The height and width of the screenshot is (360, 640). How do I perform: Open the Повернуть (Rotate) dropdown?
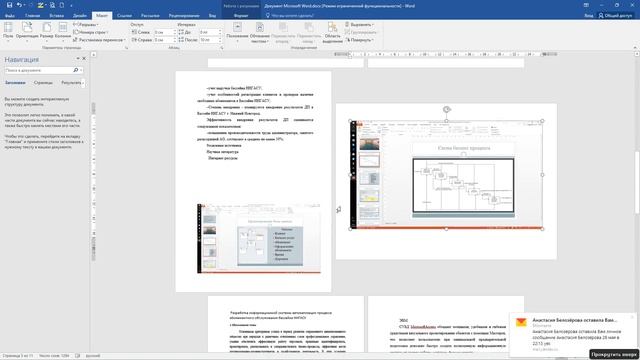(x=359, y=40)
